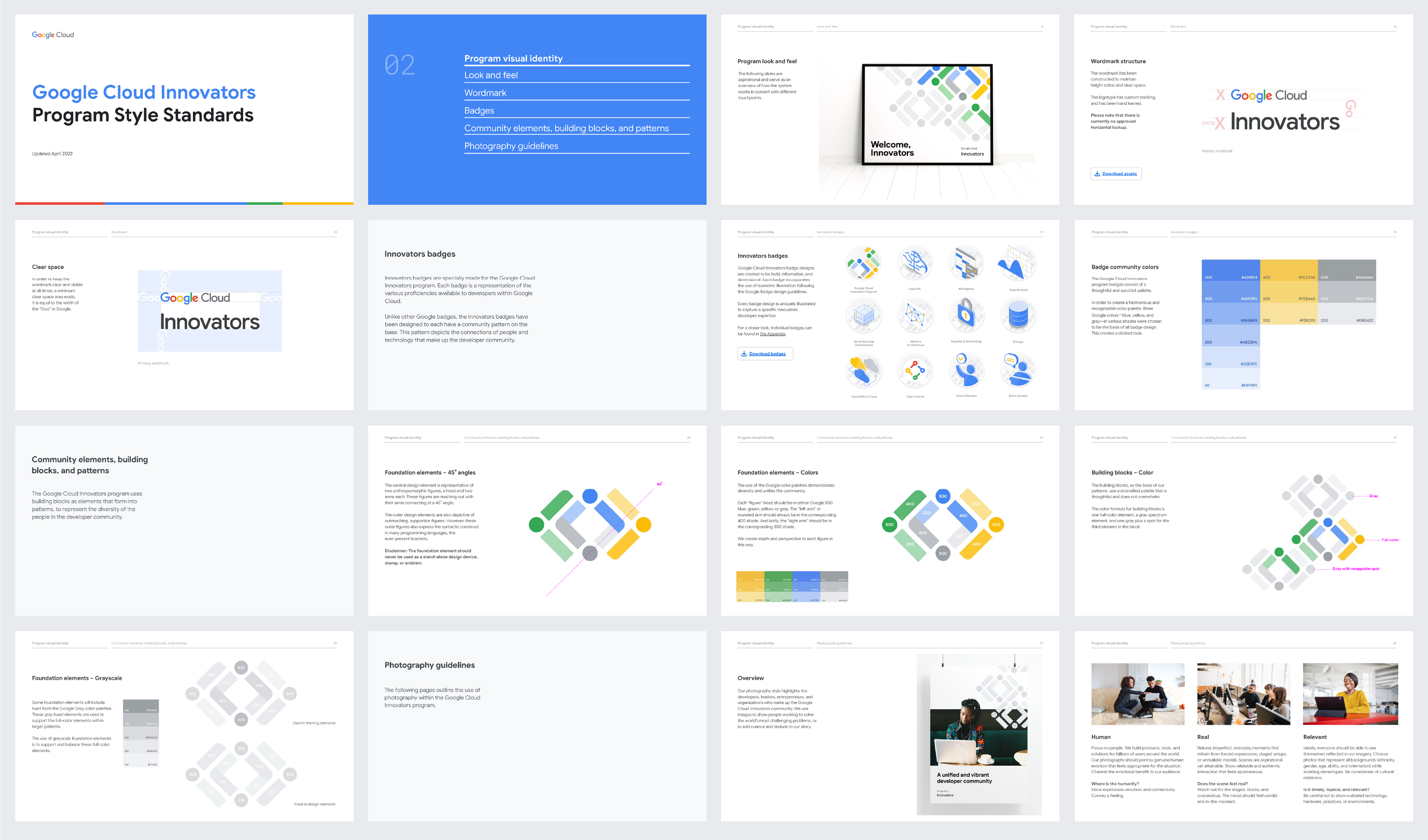Click the Used in design elements caption
Screen dimensions: 1428x840
[315, 804]
